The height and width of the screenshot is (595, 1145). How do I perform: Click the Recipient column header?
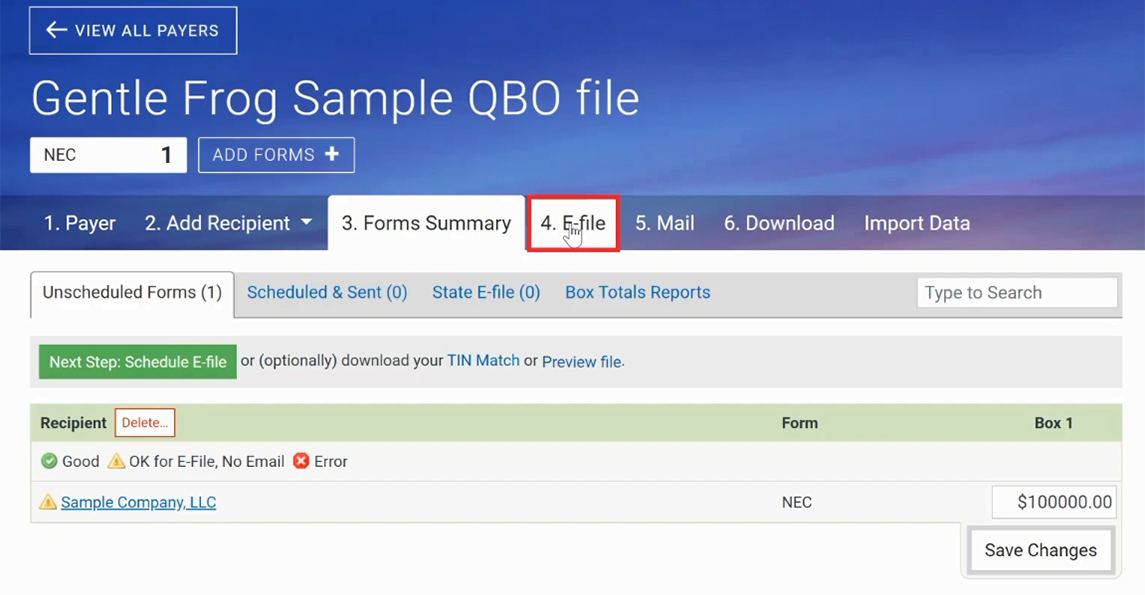(x=73, y=423)
